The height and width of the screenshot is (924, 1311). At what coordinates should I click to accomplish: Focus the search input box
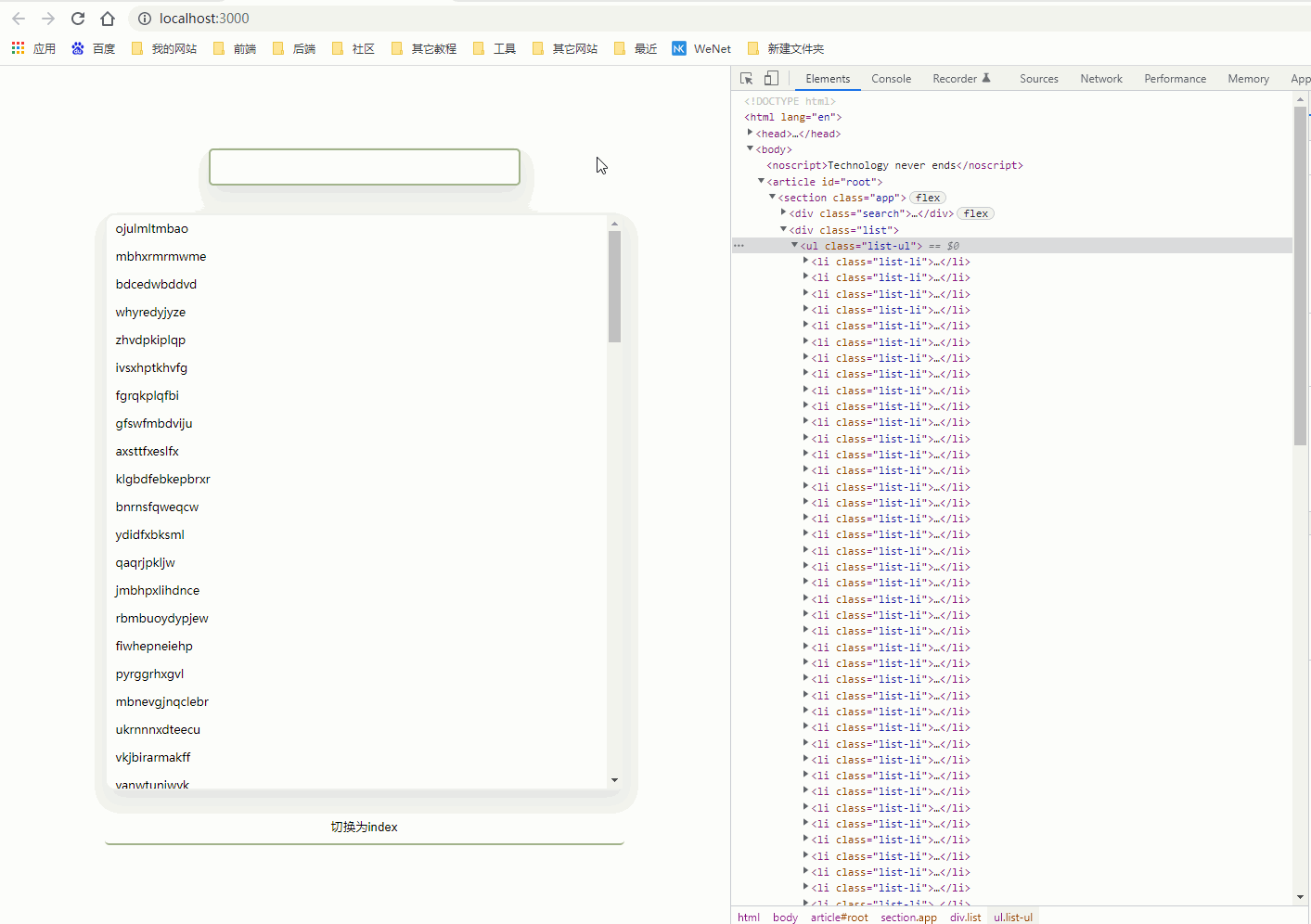pos(365,167)
